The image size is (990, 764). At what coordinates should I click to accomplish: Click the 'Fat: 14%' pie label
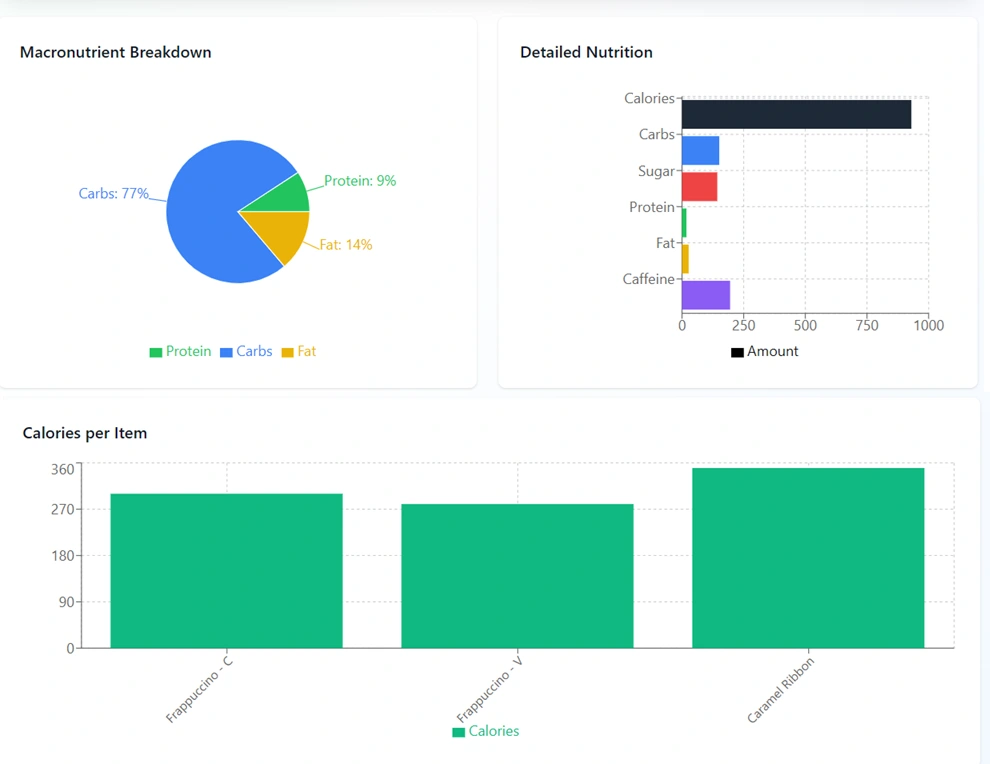pos(346,245)
